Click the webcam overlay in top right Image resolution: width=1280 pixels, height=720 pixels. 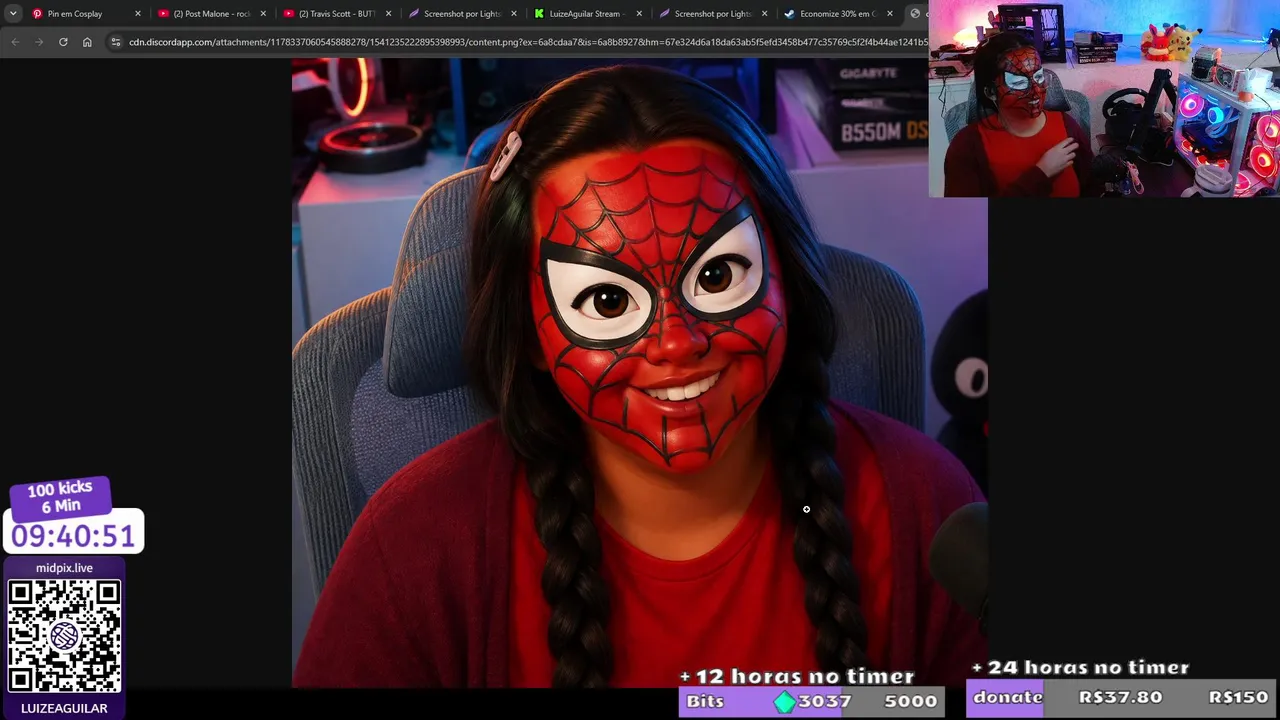(1104, 98)
